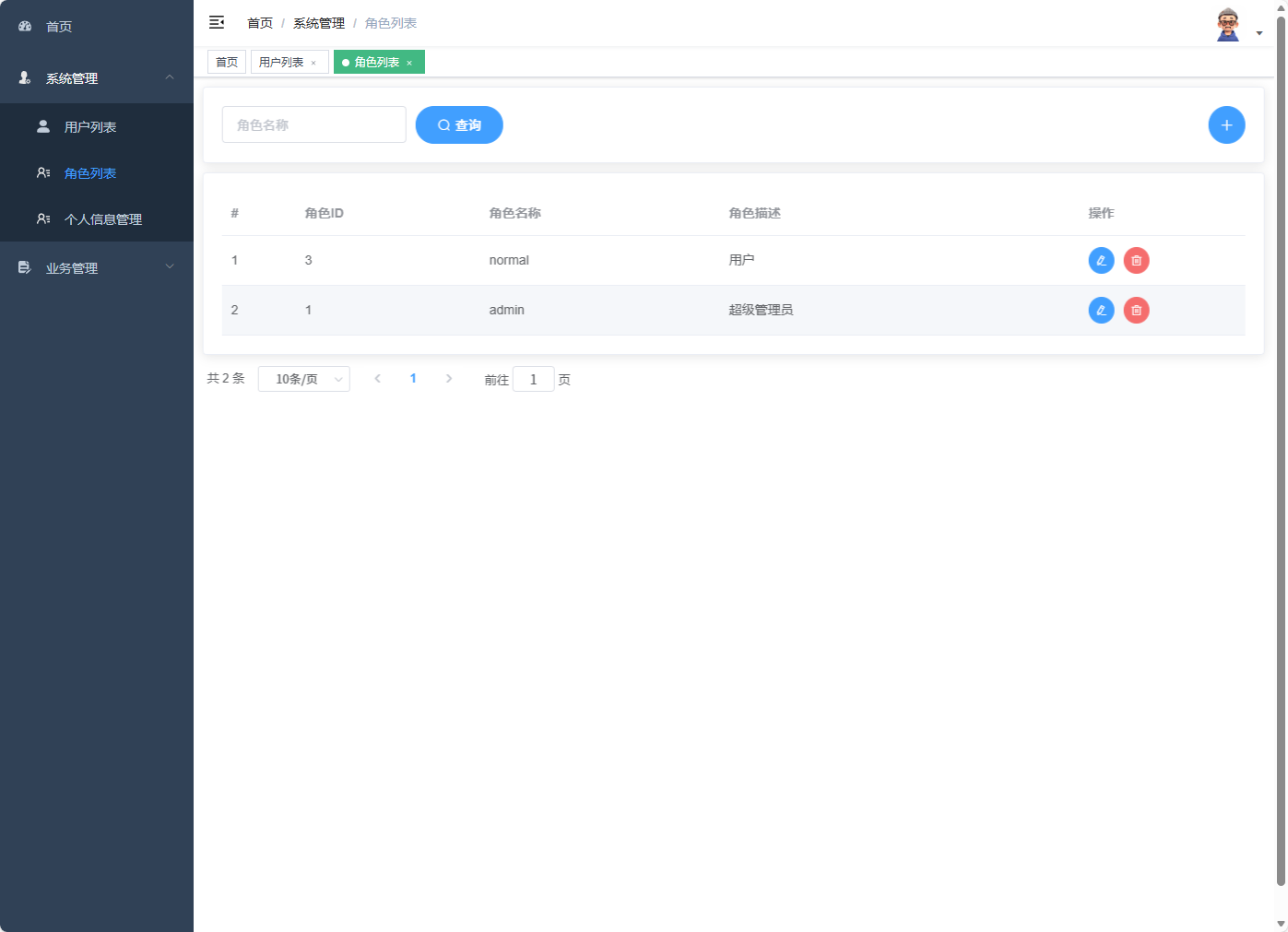Delete the normal role row
1288x932 pixels.
point(1136,261)
